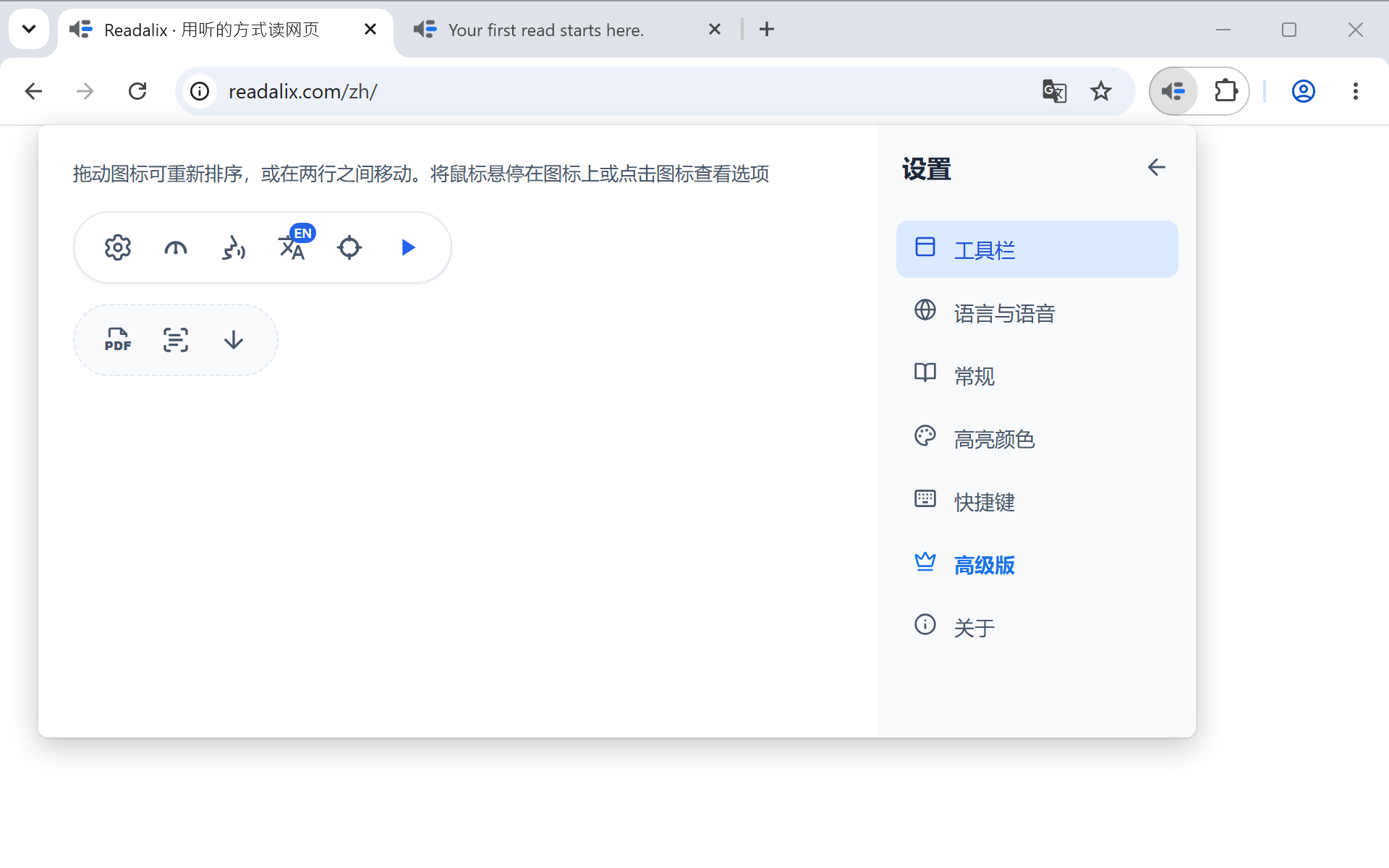Click the forward navigation arrow
The image size is (1389, 868).
pos(85,91)
